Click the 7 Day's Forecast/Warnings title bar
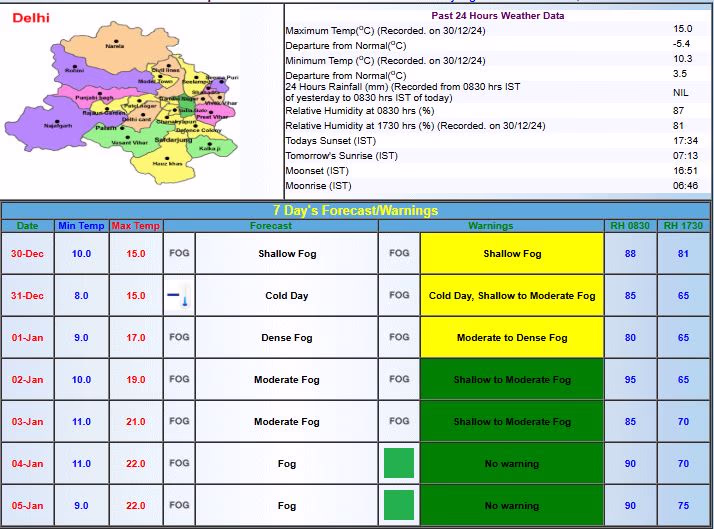714x529 pixels. click(x=356, y=211)
